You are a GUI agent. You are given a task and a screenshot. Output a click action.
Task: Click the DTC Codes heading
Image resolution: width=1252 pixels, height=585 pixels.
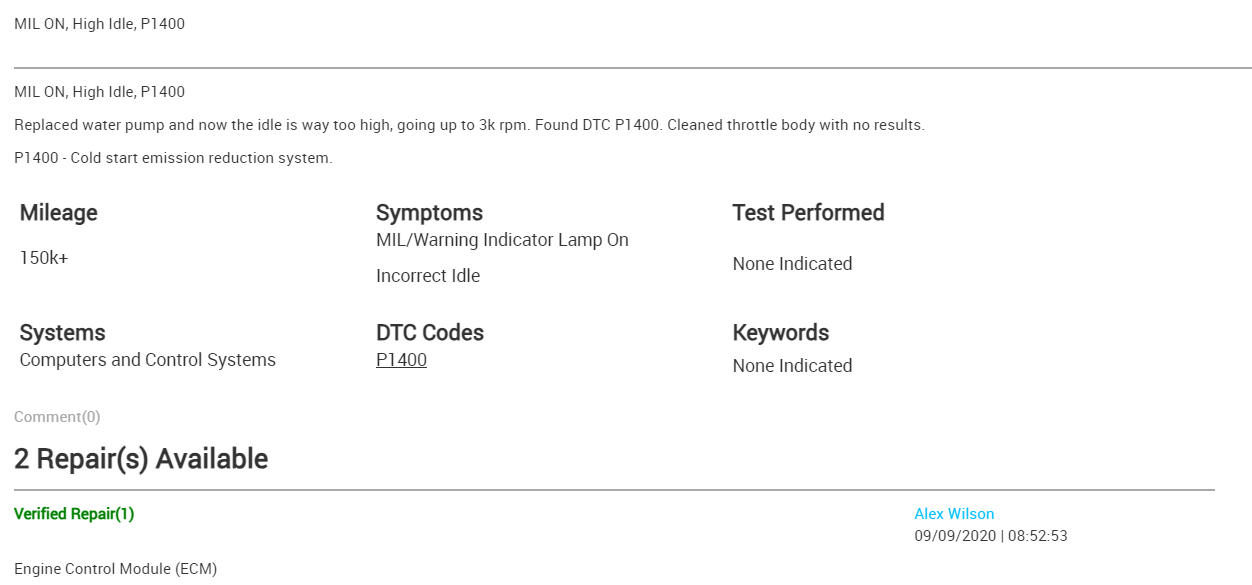[x=430, y=333]
